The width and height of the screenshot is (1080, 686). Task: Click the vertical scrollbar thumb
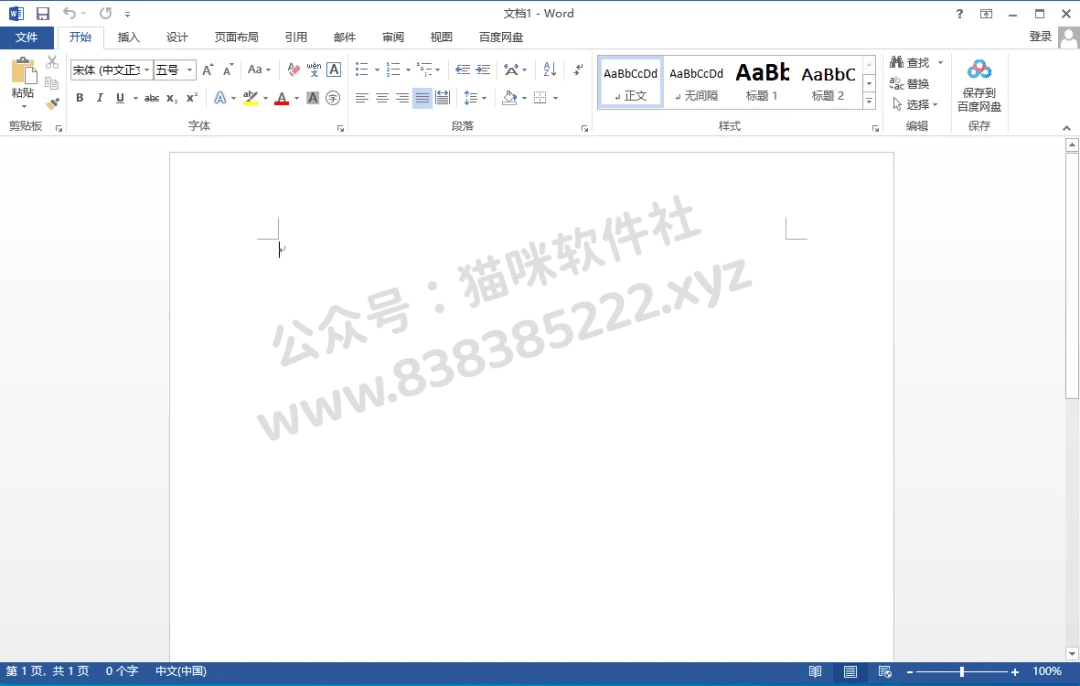tap(1071, 276)
